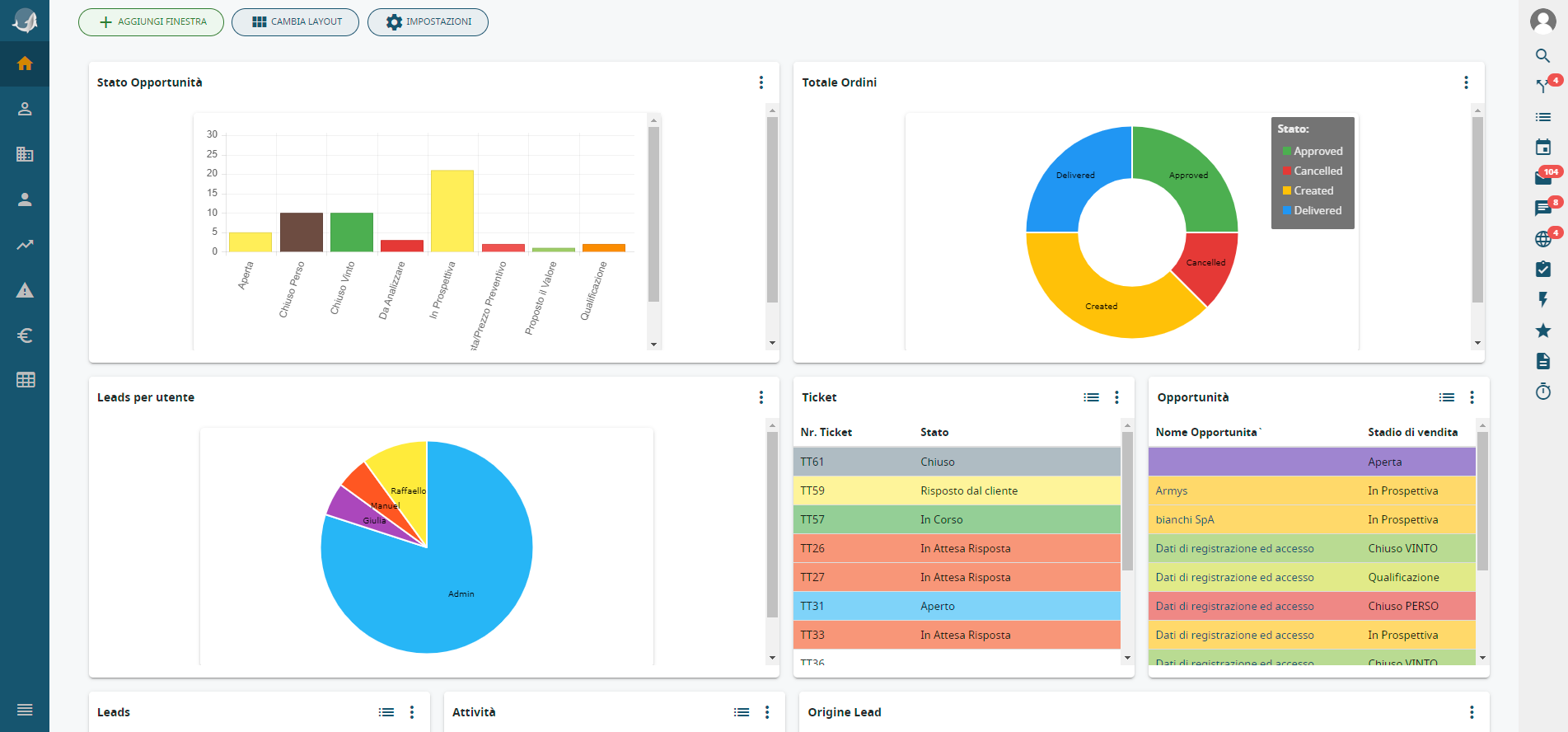The image size is (1568, 732).
Task: Click the Cambia Layout button
Action: click(x=295, y=22)
